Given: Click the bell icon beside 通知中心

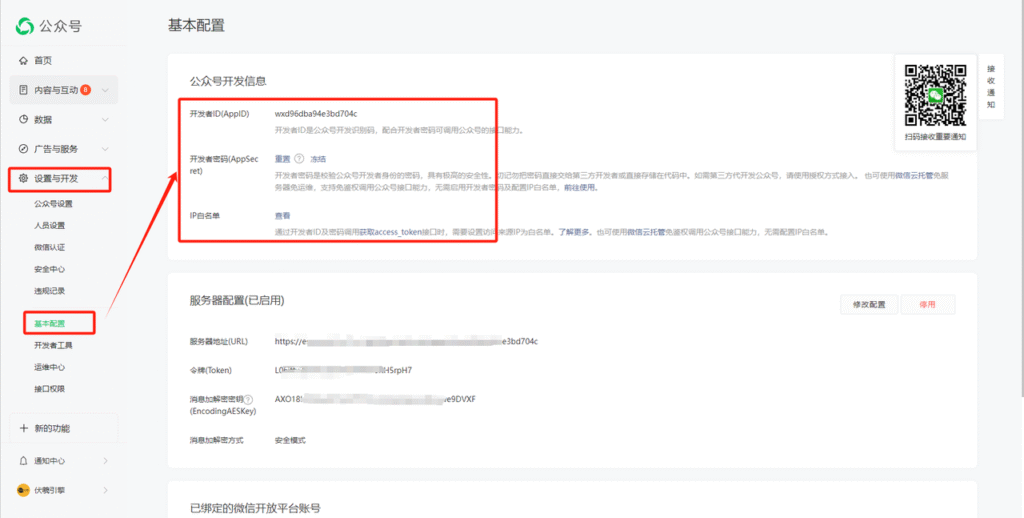Looking at the screenshot, I should [24, 461].
